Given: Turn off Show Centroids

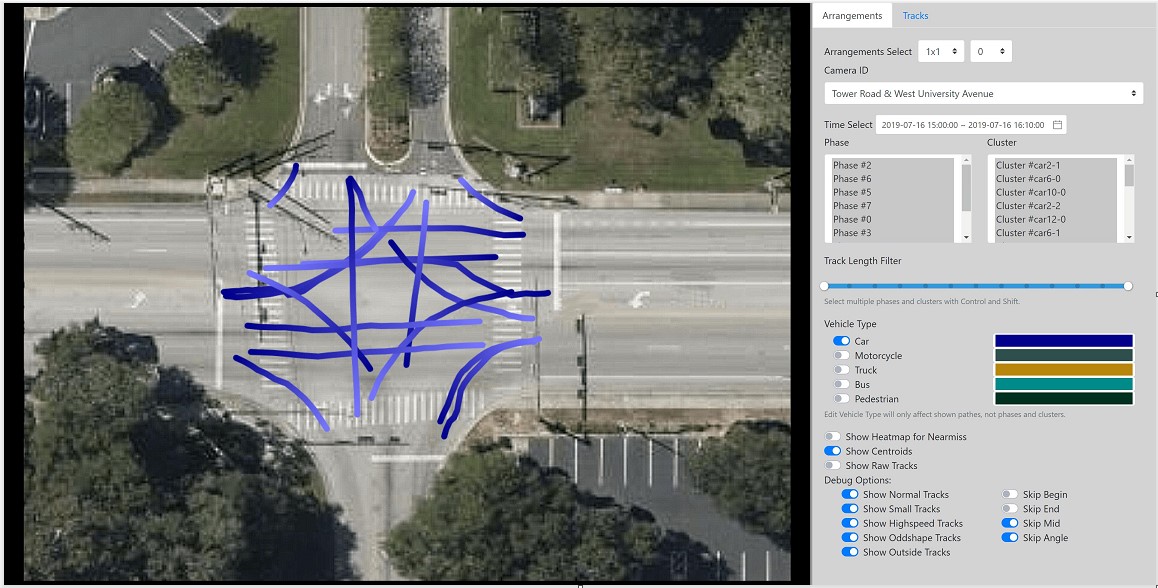Looking at the screenshot, I should coord(832,451).
